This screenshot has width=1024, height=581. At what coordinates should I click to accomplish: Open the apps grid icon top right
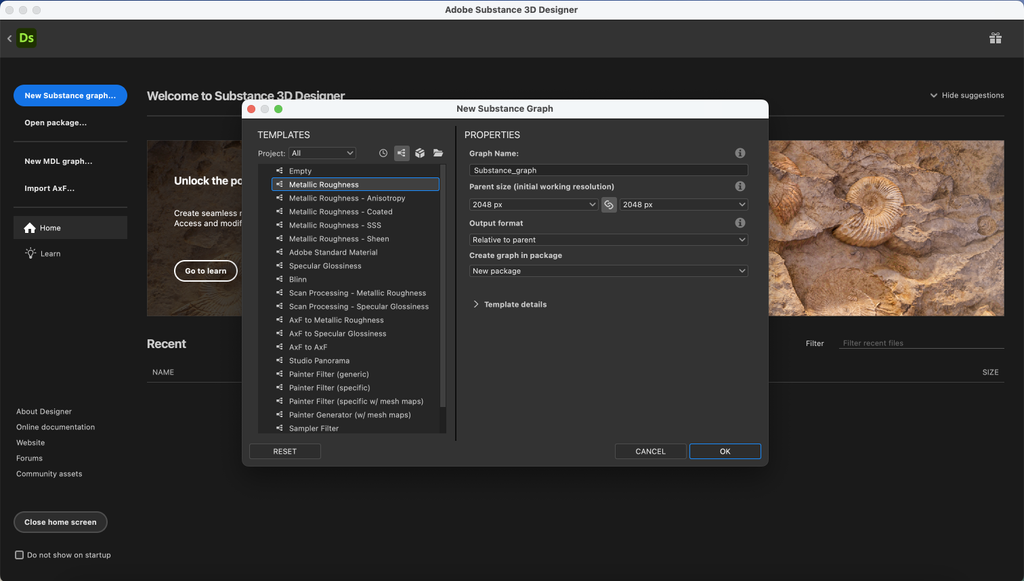(x=995, y=37)
